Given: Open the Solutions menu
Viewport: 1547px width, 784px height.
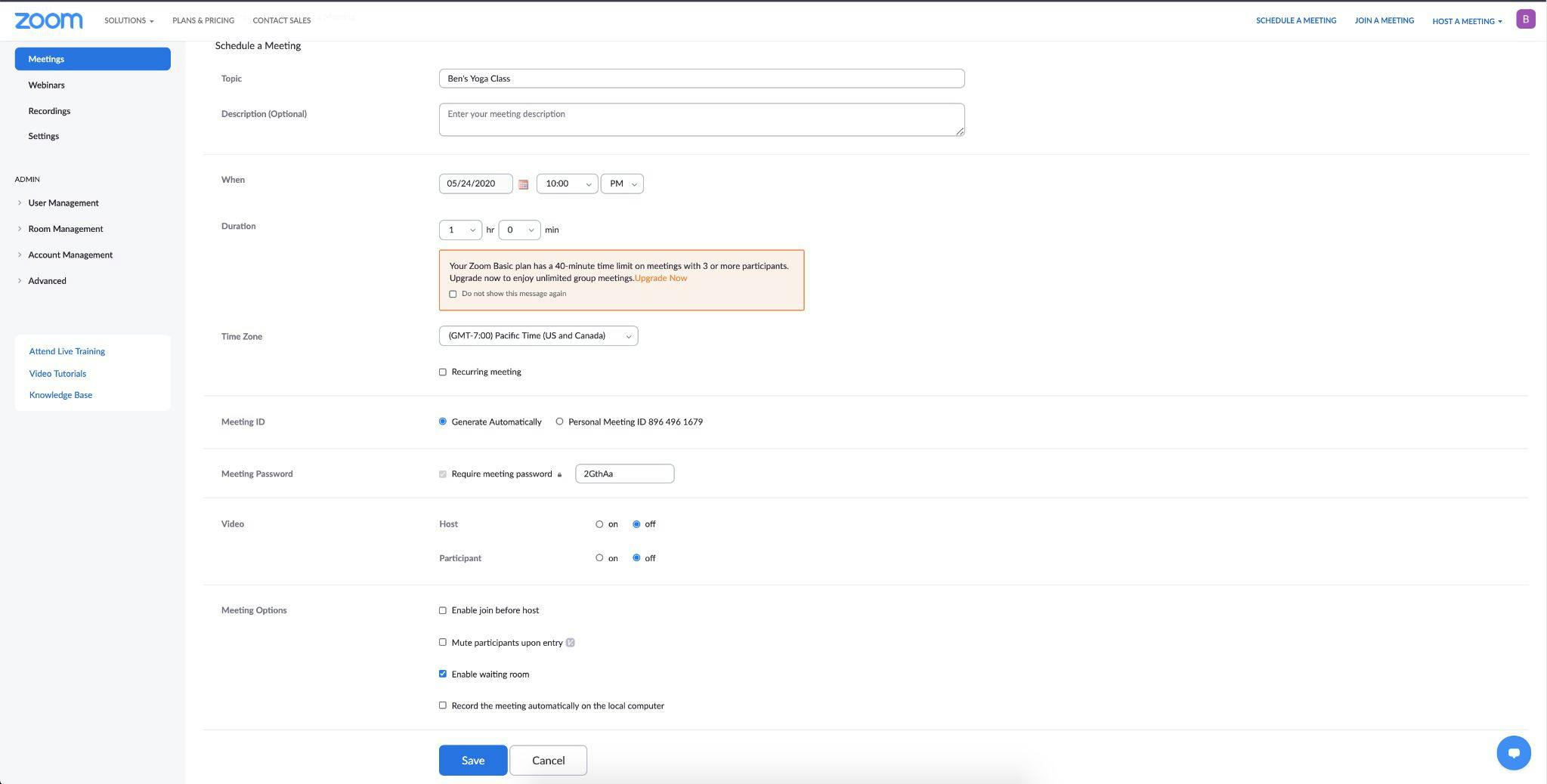Looking at the screenshot, I should pyautogui.click(x=128, y=20).
